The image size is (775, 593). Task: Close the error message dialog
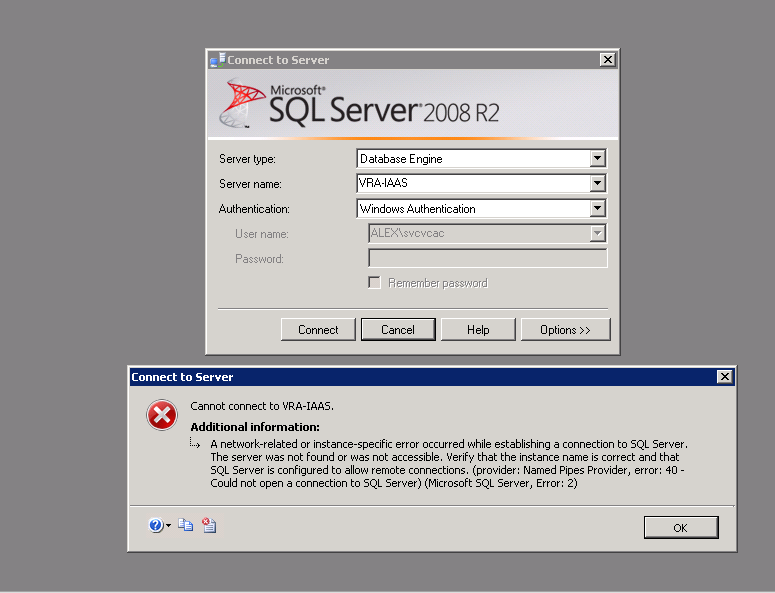724,377
